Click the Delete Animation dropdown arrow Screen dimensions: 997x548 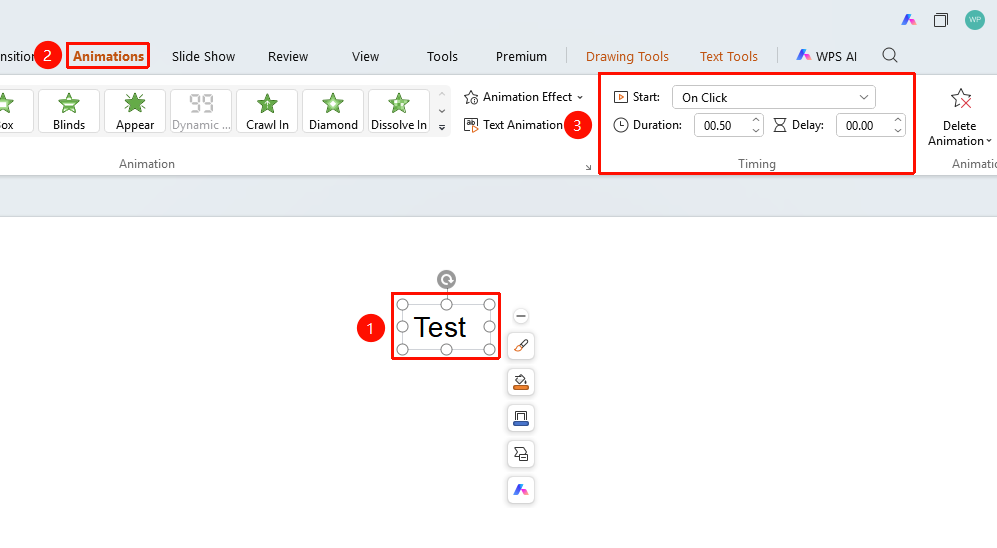989,141
